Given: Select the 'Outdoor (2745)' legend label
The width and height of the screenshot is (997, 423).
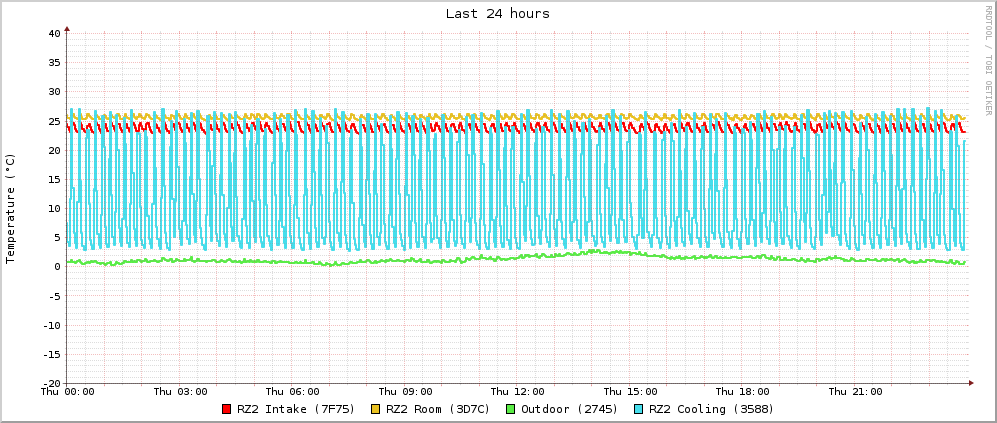Looking at the screenshot, I should (570, 409).
